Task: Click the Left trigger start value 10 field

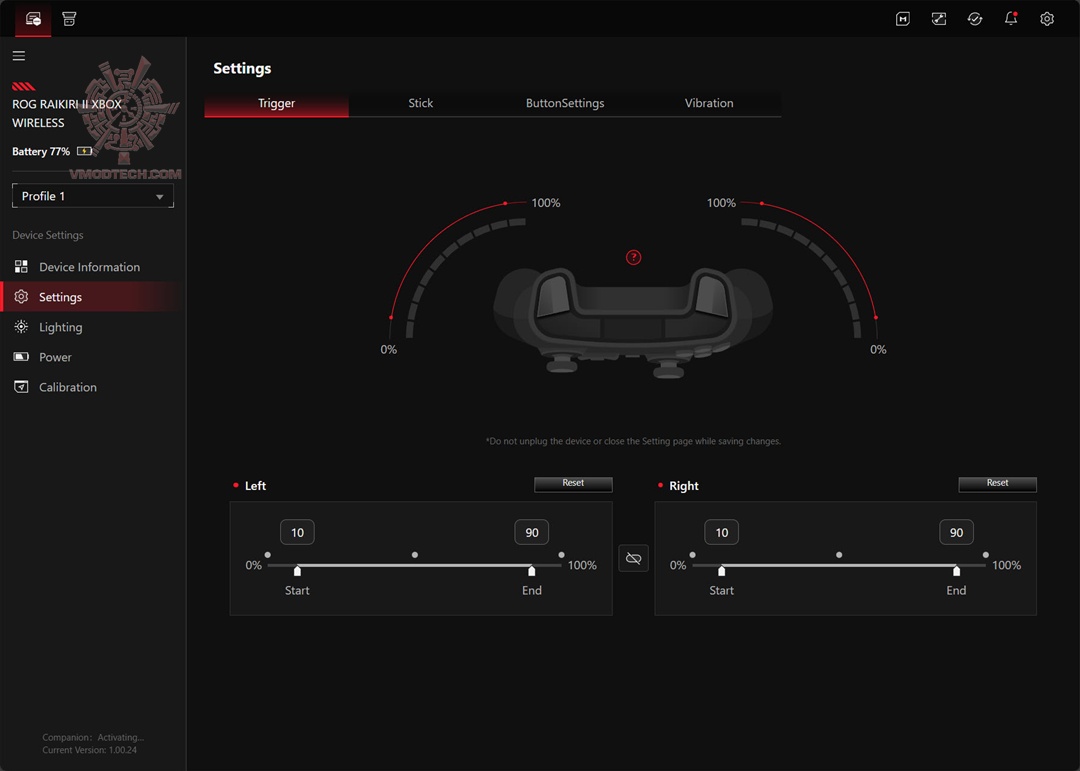Action: pyautogui.click(x=297, y=533)
